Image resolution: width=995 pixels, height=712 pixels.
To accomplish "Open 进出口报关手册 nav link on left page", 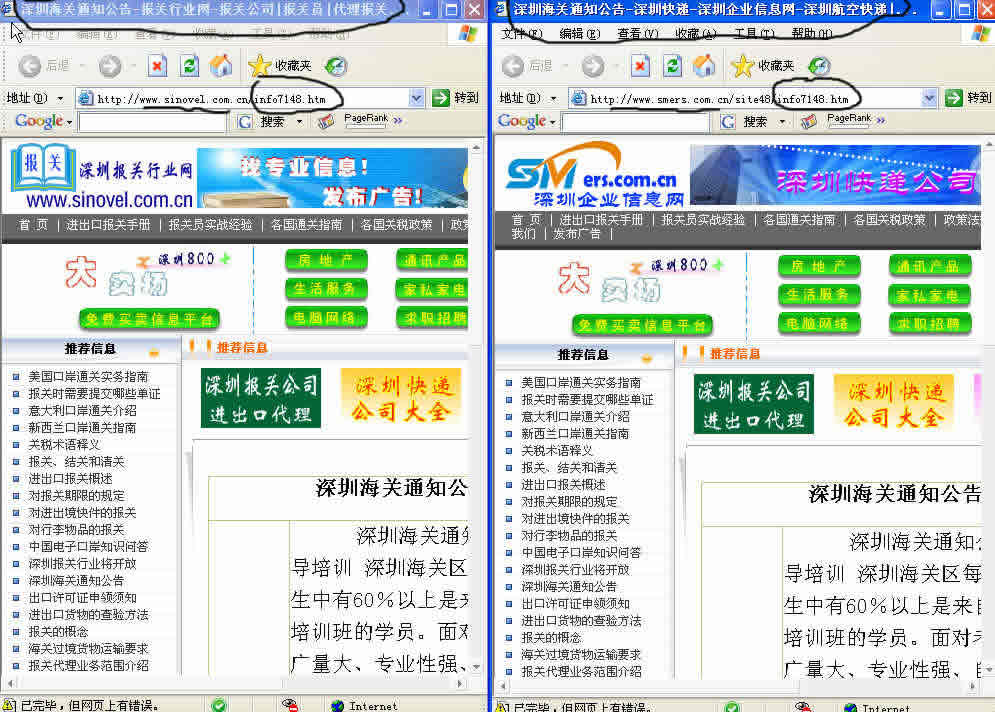I will click(x=109, y=225).
